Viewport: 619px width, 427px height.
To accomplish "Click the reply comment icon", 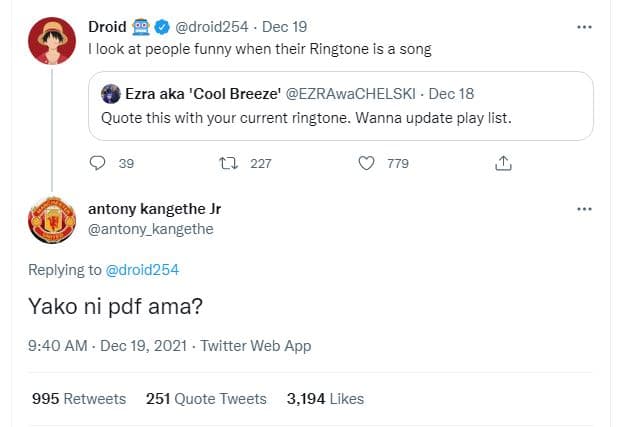I will click(x=97, y=163).
